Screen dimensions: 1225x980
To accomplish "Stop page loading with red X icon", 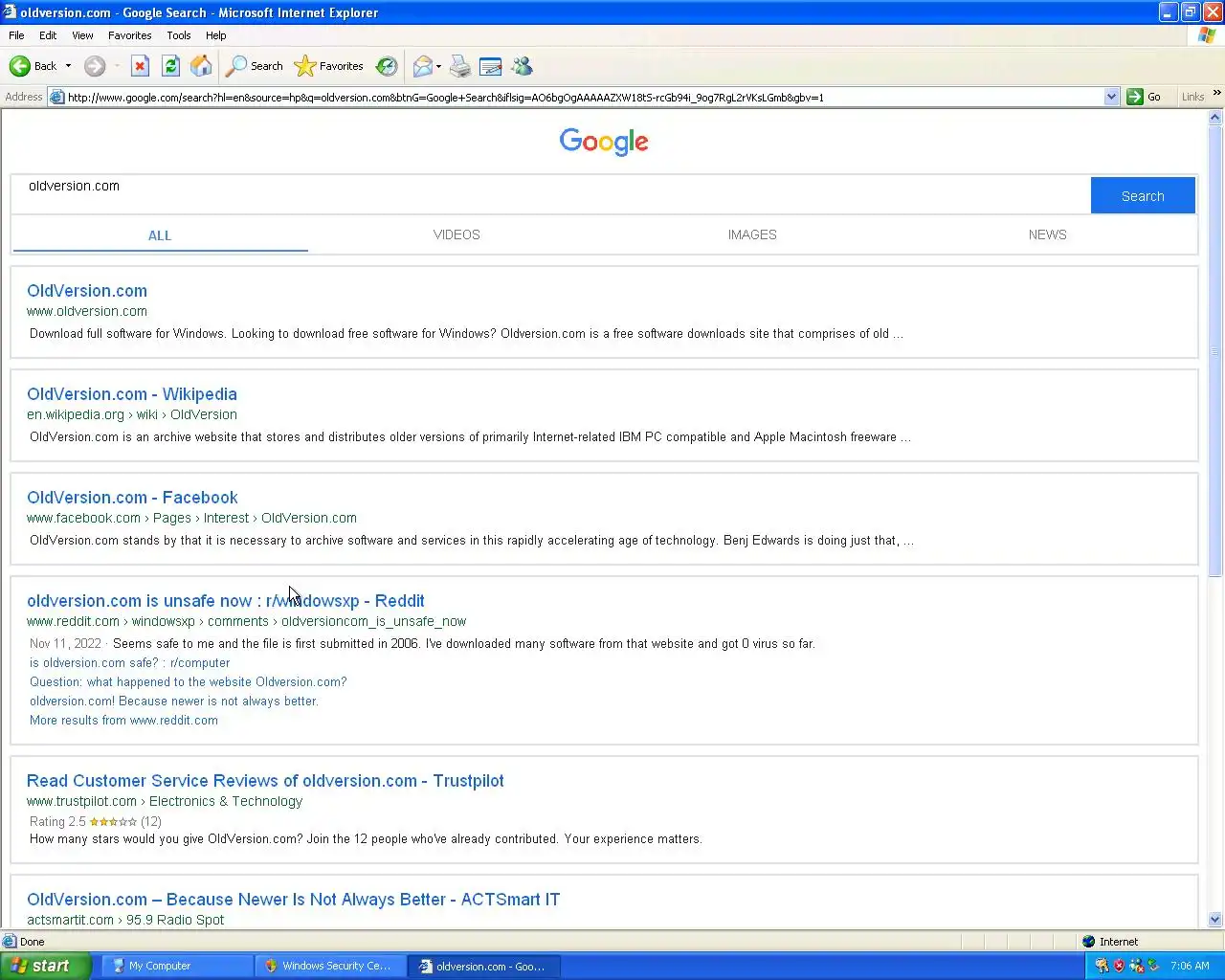I will coord(140,66).
